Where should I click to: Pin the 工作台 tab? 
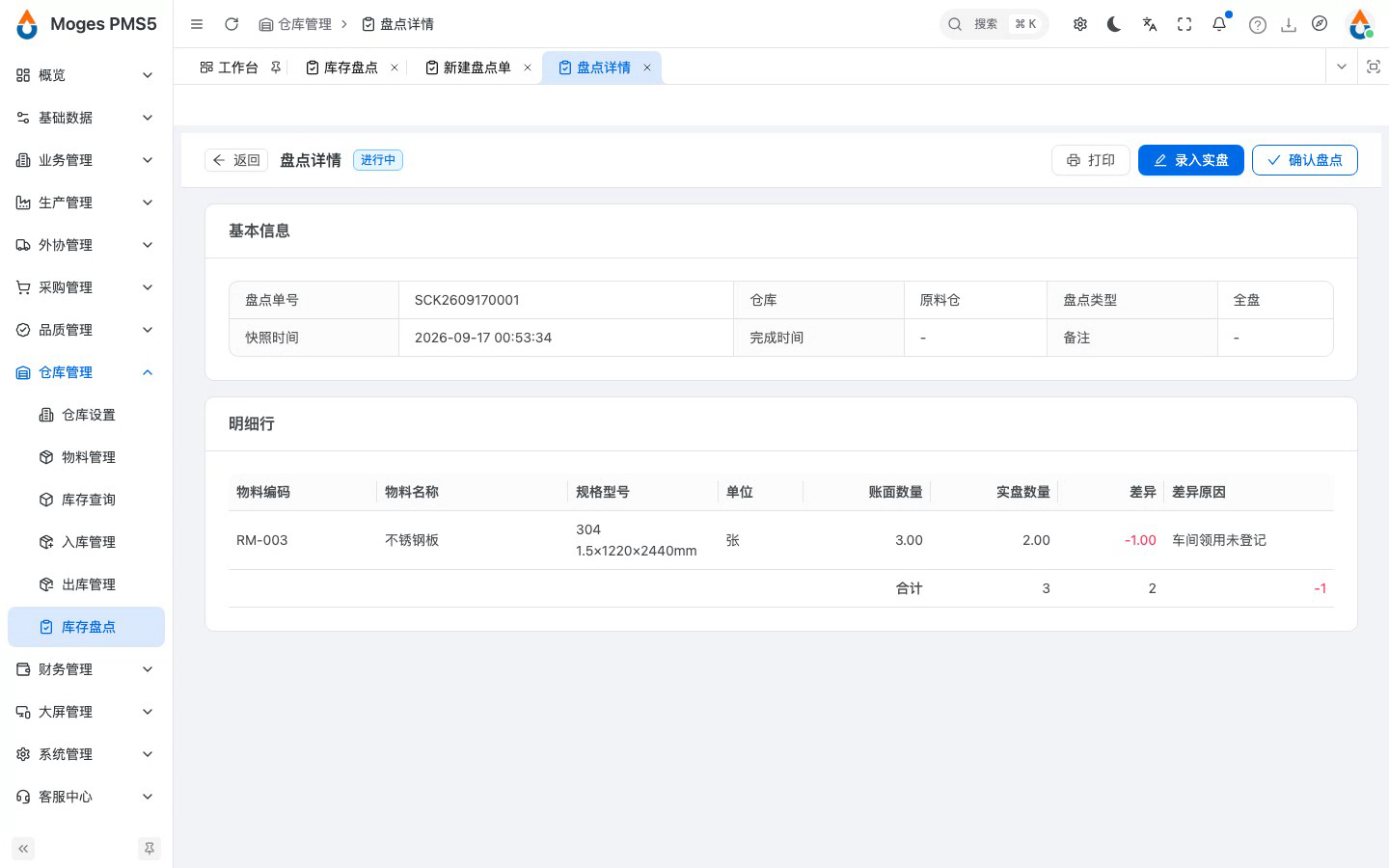pos(276,68)
